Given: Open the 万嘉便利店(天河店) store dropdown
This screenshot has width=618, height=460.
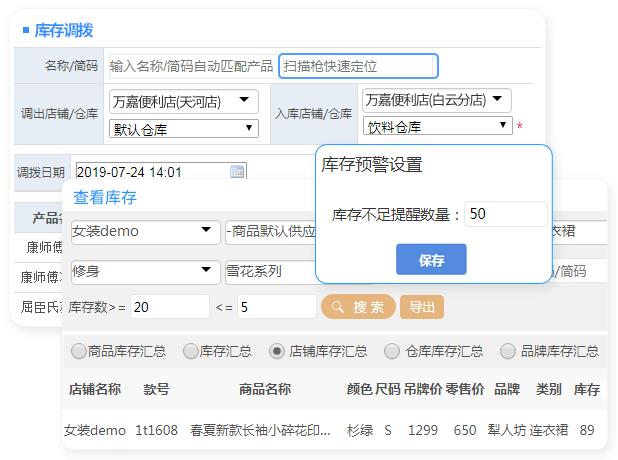Looking at the screenshot, I should click(x=184, y=102).
